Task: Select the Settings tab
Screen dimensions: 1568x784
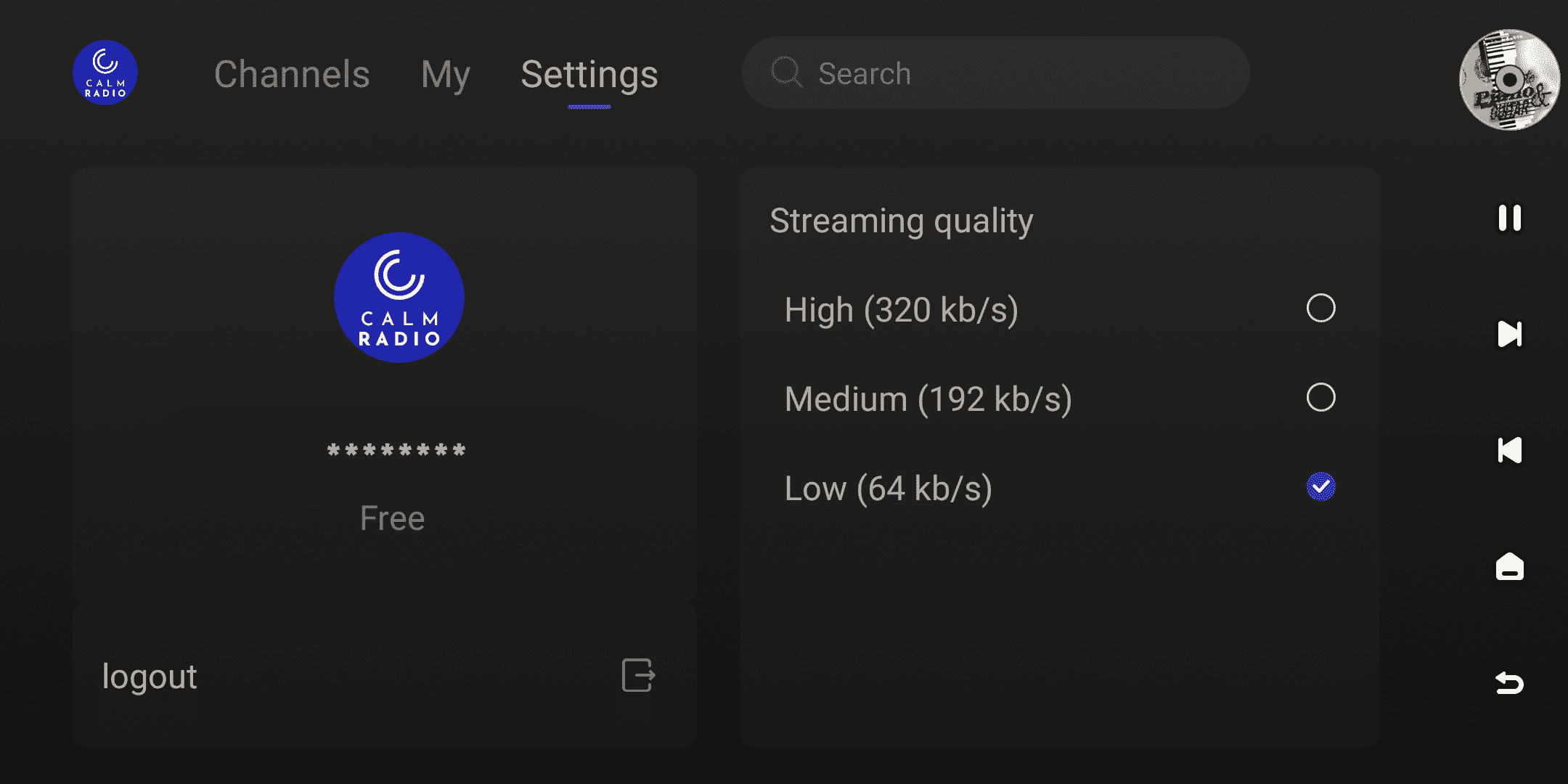Action: 589,74
